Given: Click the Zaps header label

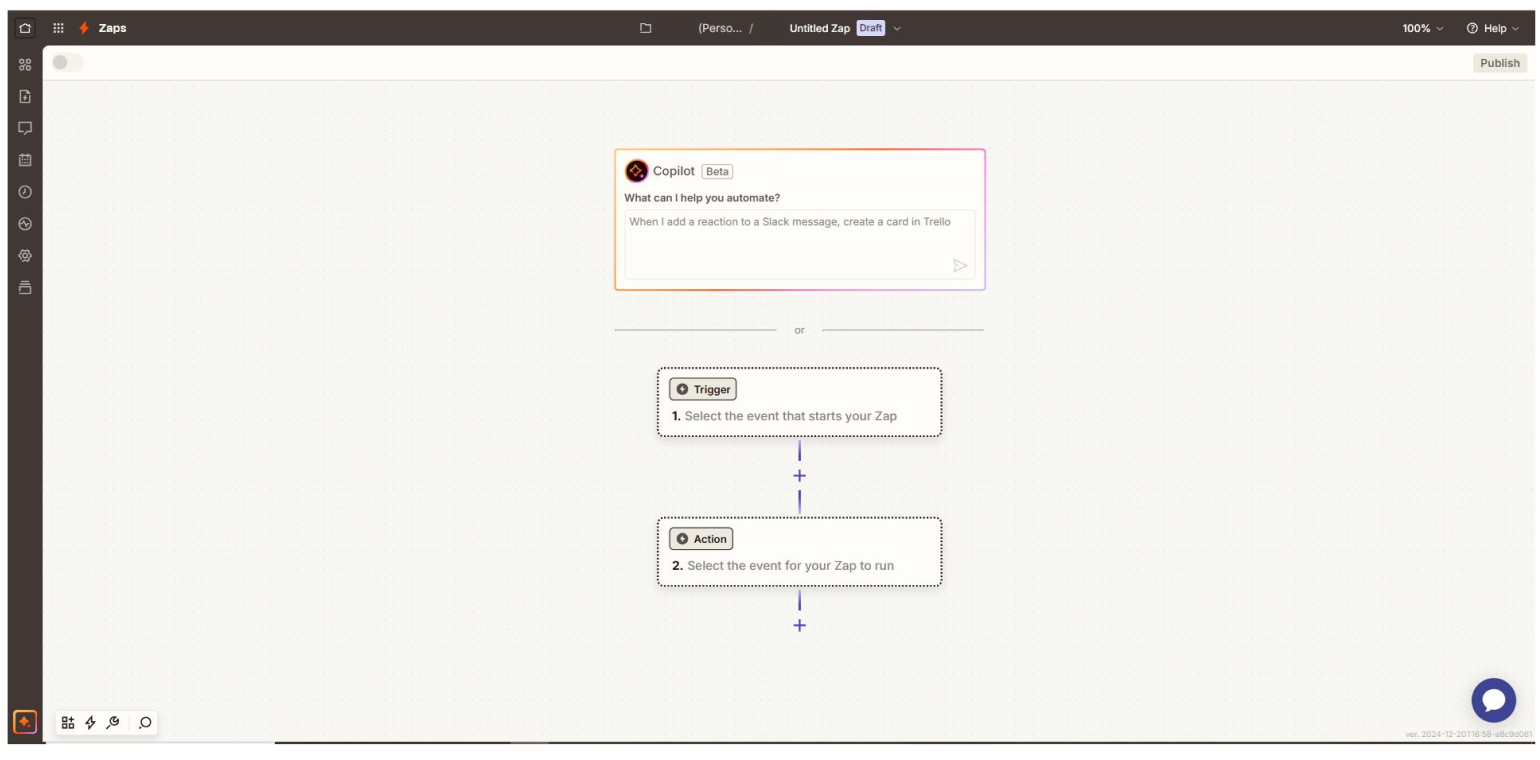Looking at the screenshot, I should [112, 28].
